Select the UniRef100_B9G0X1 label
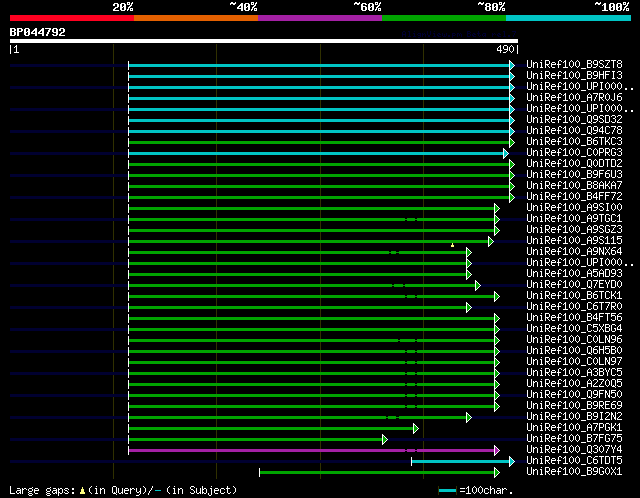The height and width of the screenshot is (498, 640). click(574, 472)
